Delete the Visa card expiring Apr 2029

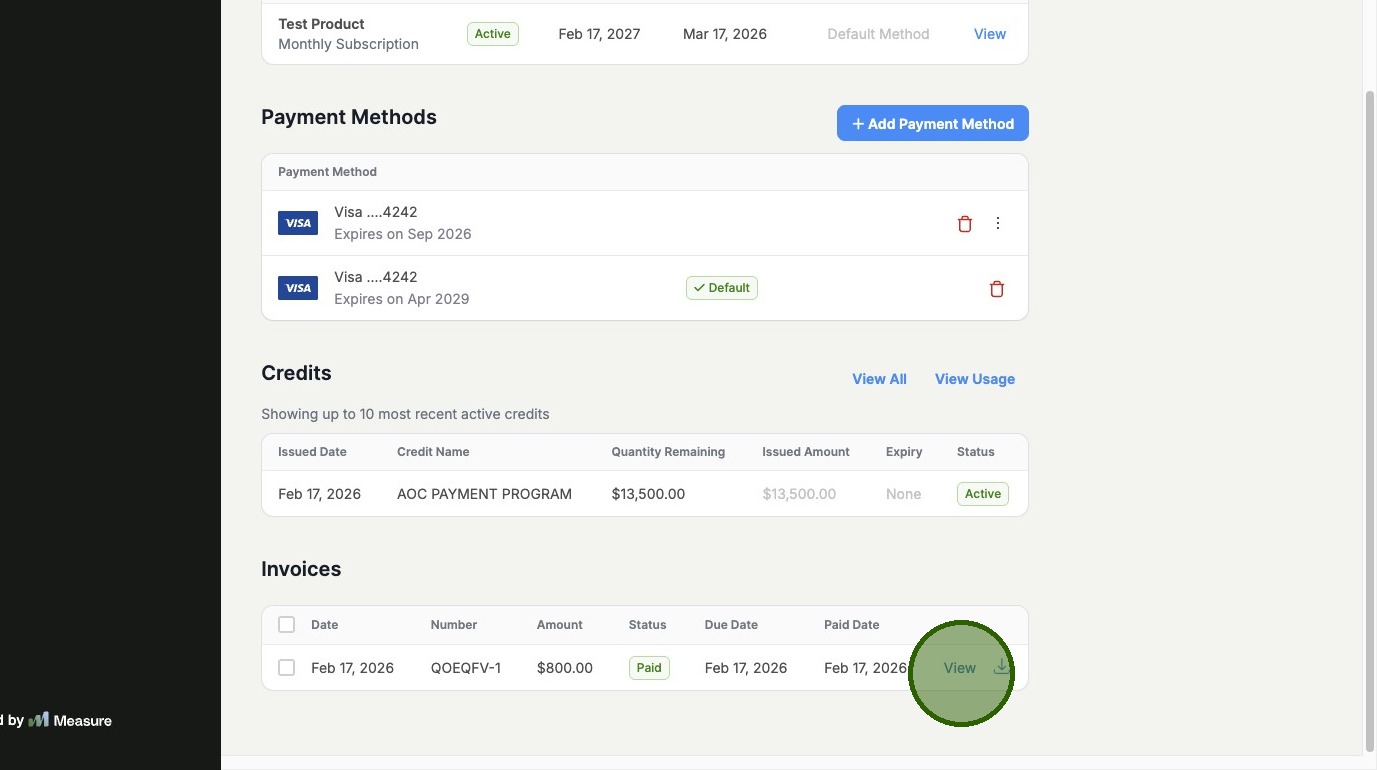996,289
